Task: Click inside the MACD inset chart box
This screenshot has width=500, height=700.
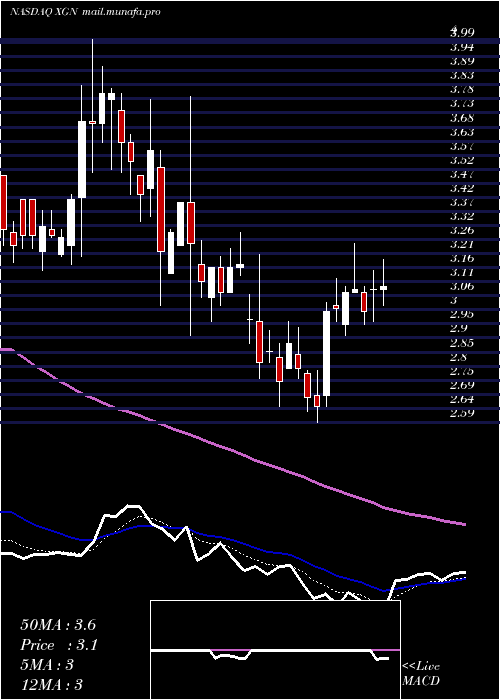Action: point(275,650)
